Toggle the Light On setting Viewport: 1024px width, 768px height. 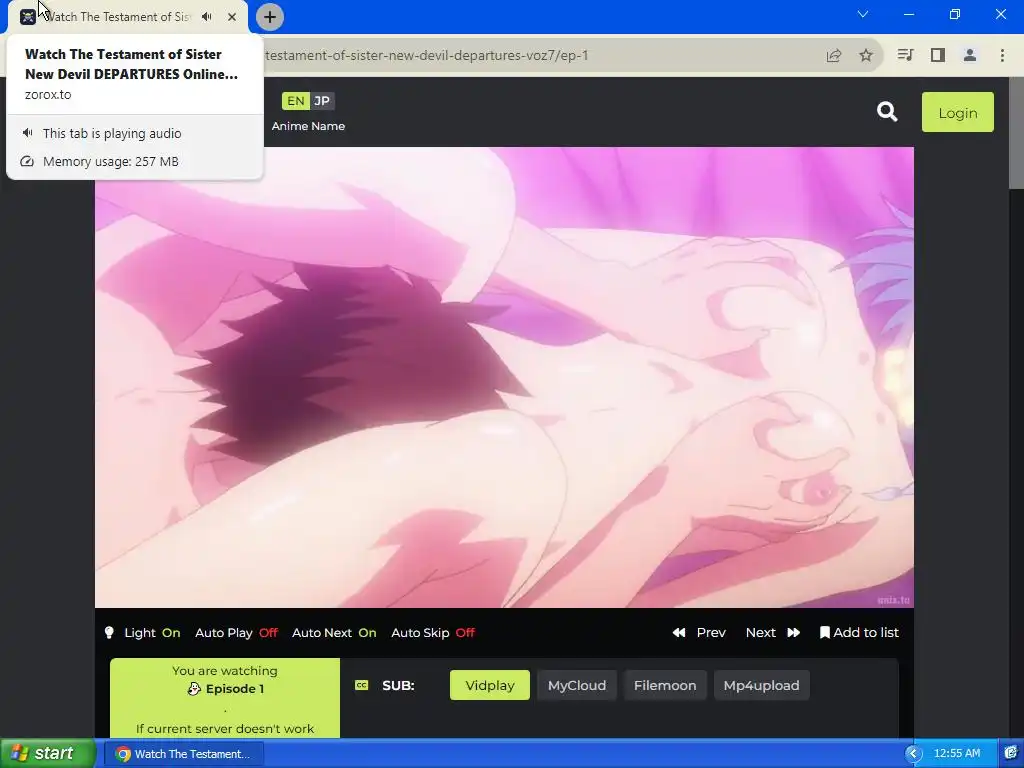(x=152, y=632)
